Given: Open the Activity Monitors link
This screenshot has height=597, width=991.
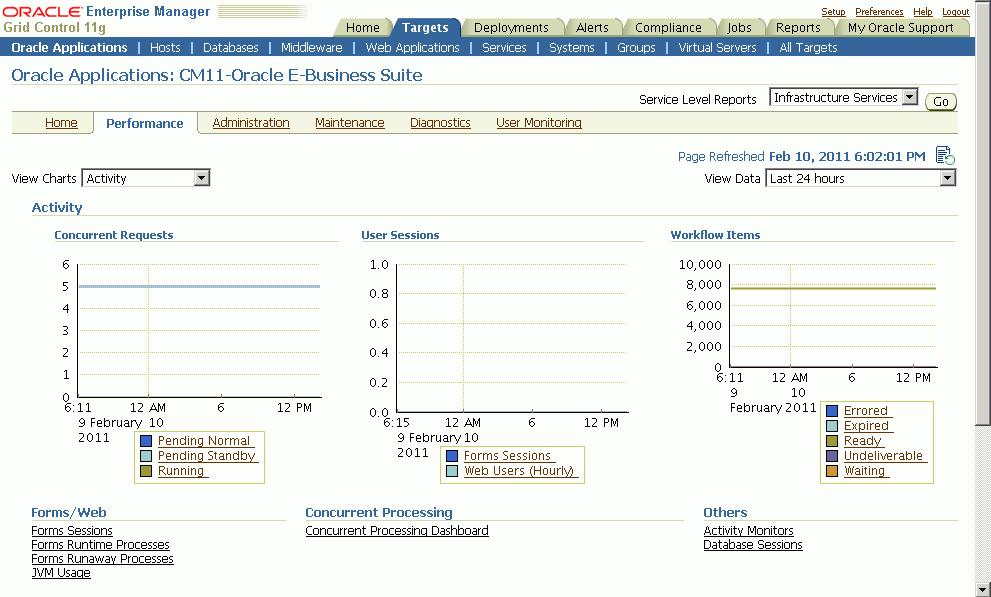Looking at the screenshot, I should (x=748, y=531).
